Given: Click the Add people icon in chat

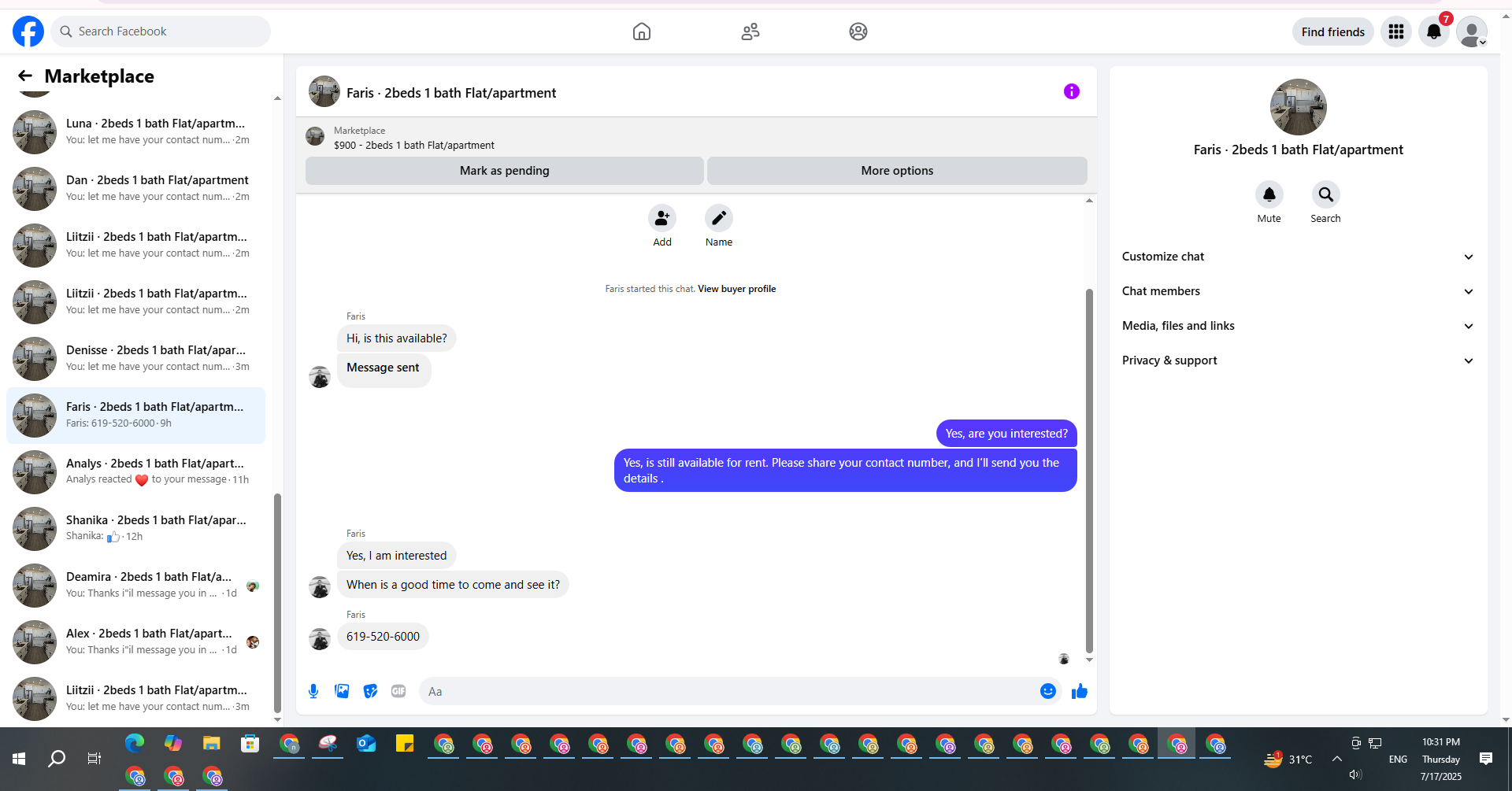Looking at the screenshot, I should pyautogui.click(x=662, y=218).
